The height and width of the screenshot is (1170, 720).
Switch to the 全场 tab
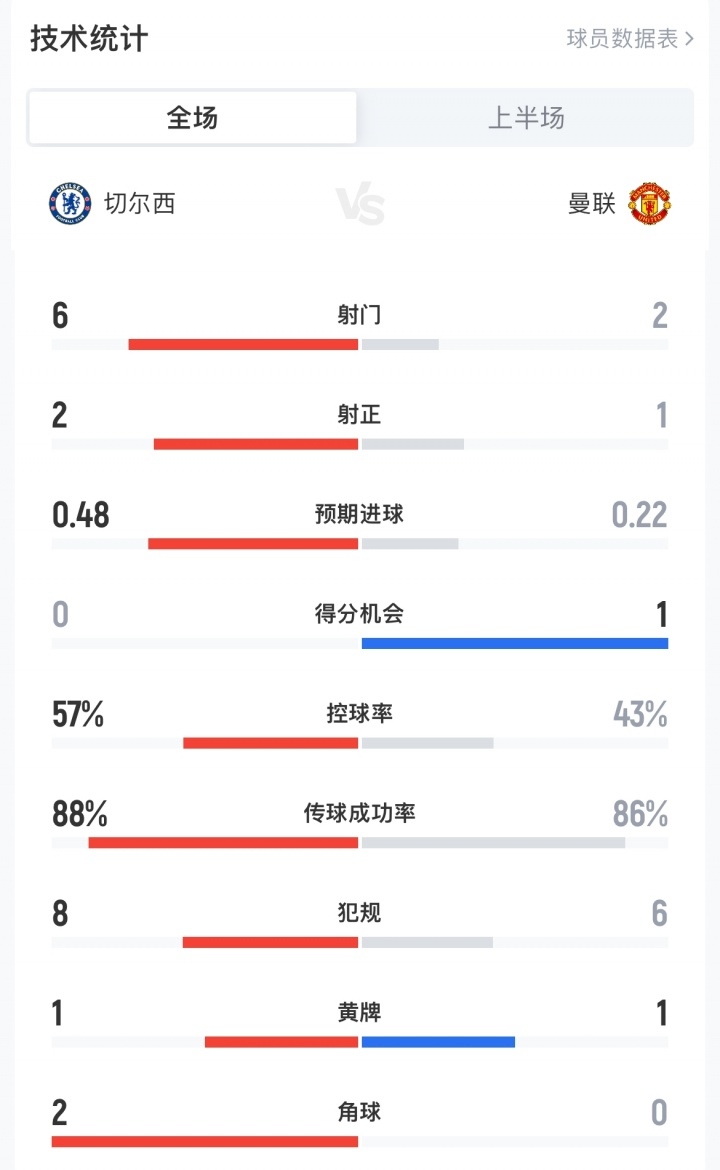pyautogui.click(x=192, y=118)
